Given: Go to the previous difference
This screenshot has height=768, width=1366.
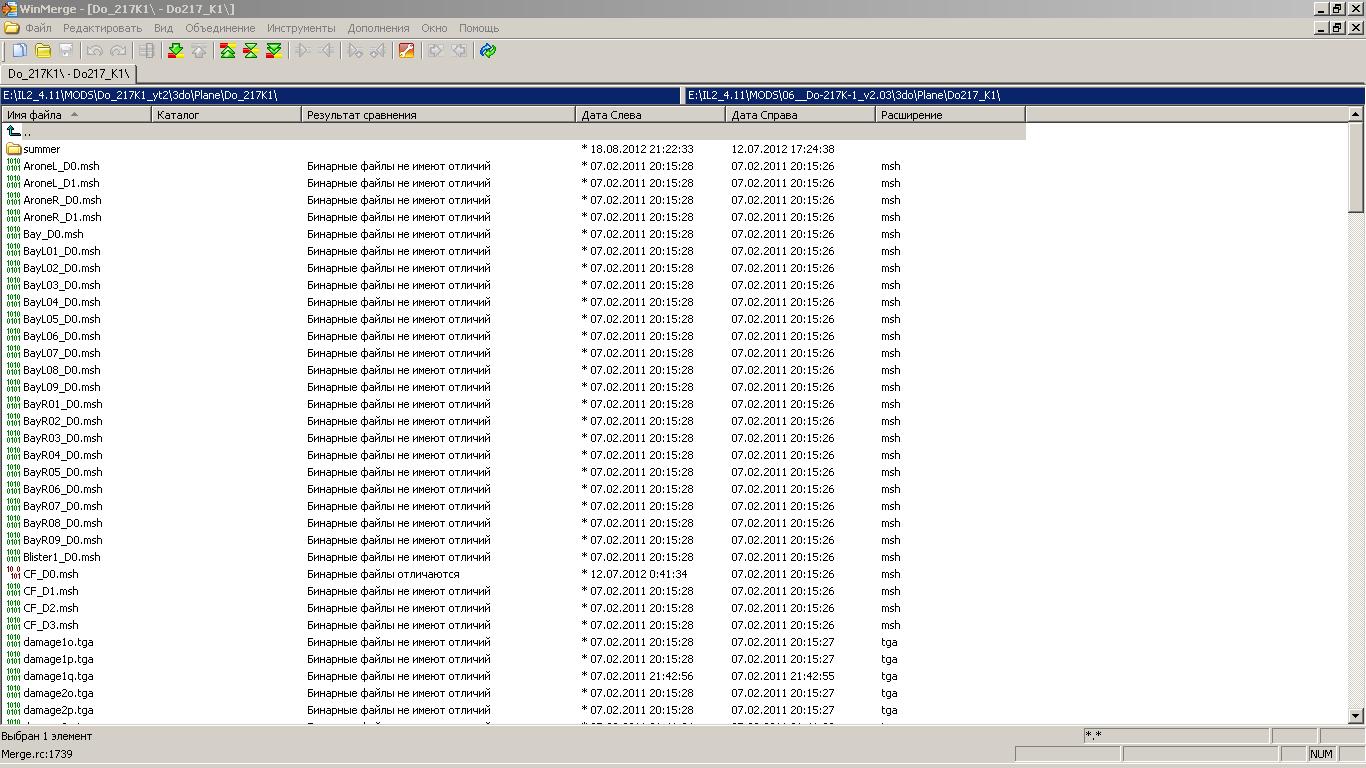Looking at the screenshot, I should [198, 51].
